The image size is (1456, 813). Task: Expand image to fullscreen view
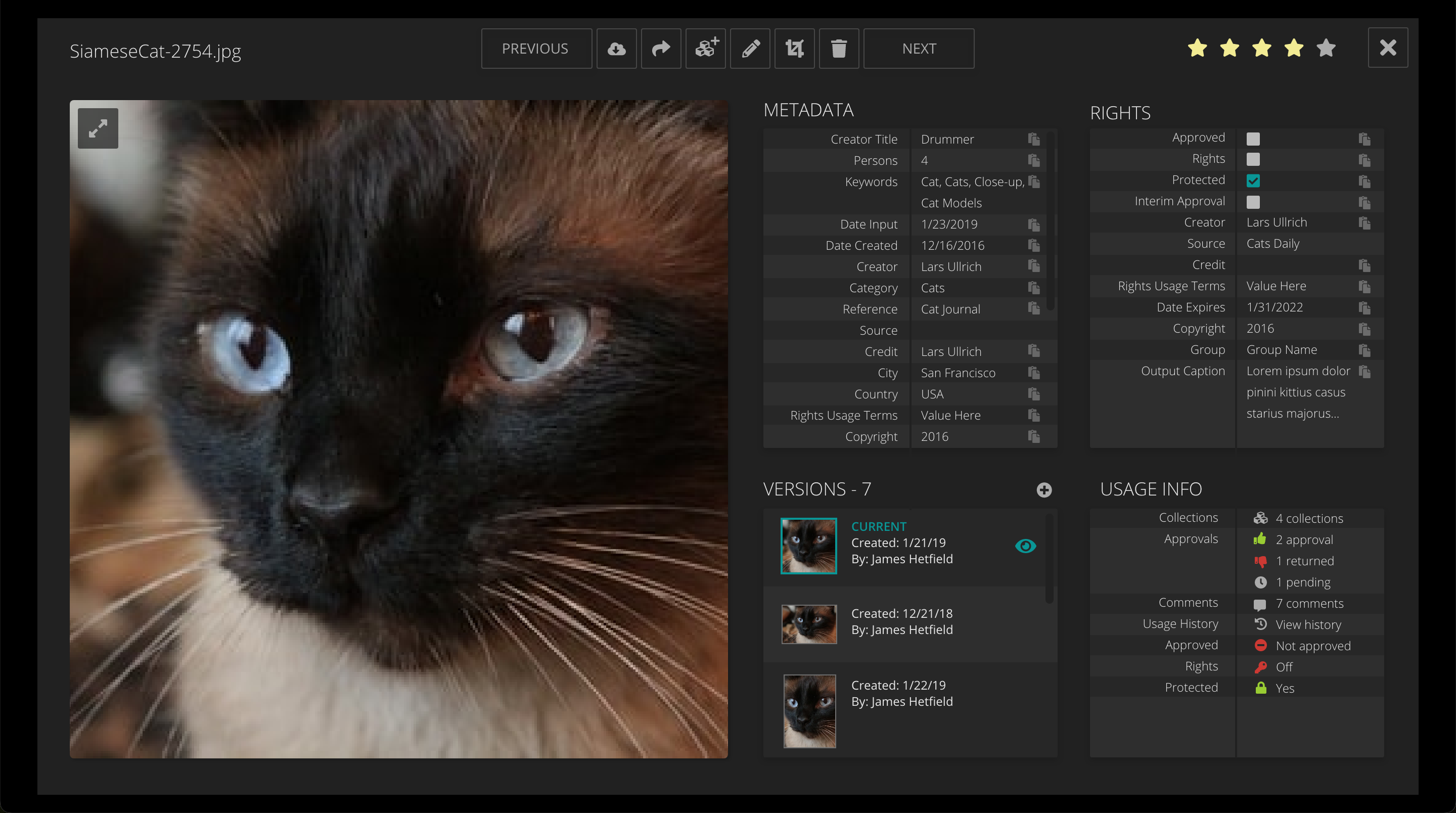click(x=98, y=128)
